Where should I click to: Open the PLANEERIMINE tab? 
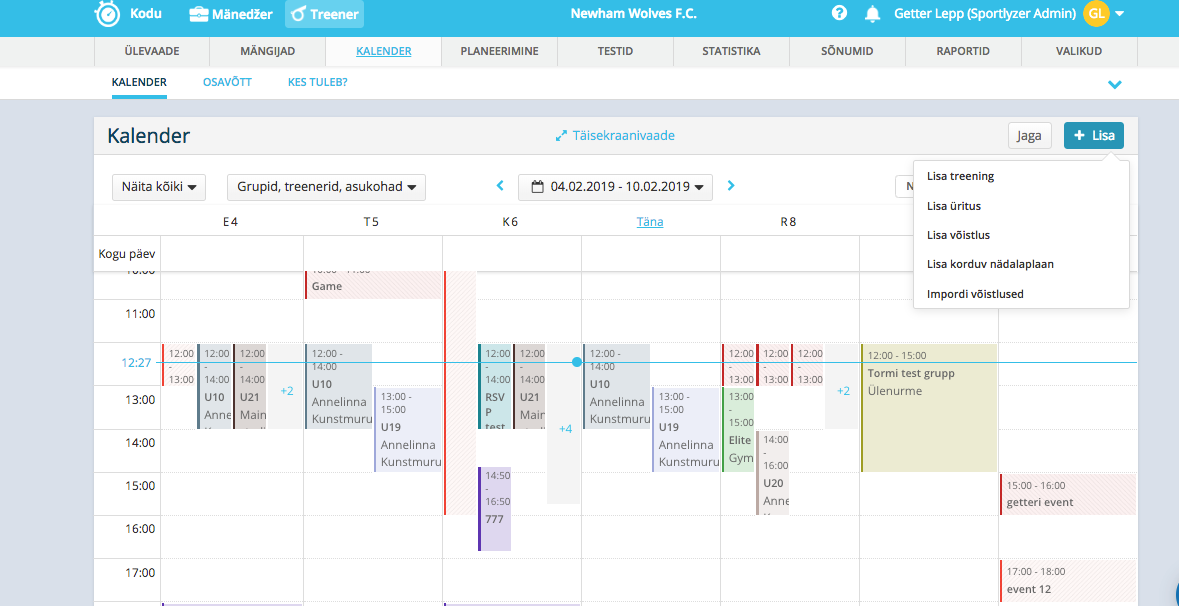(x=499, y=52)
